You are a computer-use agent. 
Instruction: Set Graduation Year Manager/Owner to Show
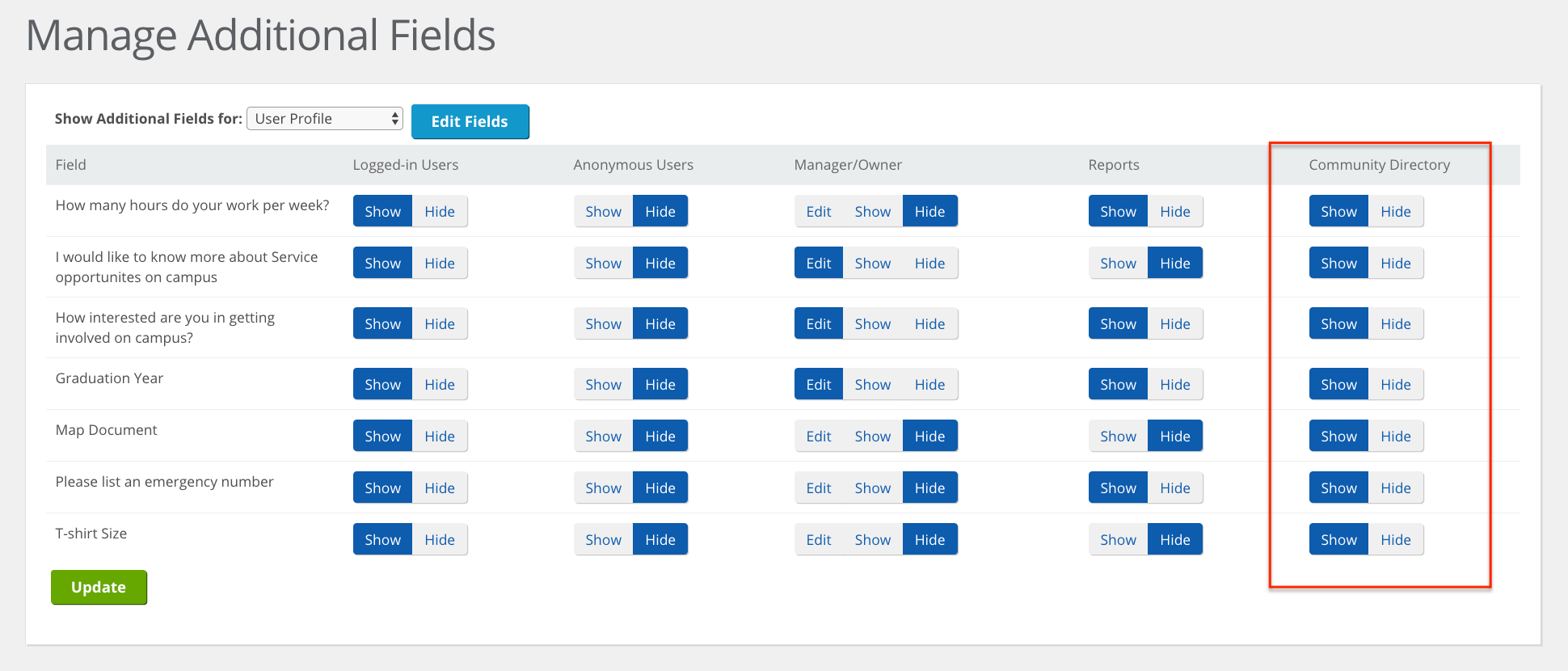click(873, 384)
